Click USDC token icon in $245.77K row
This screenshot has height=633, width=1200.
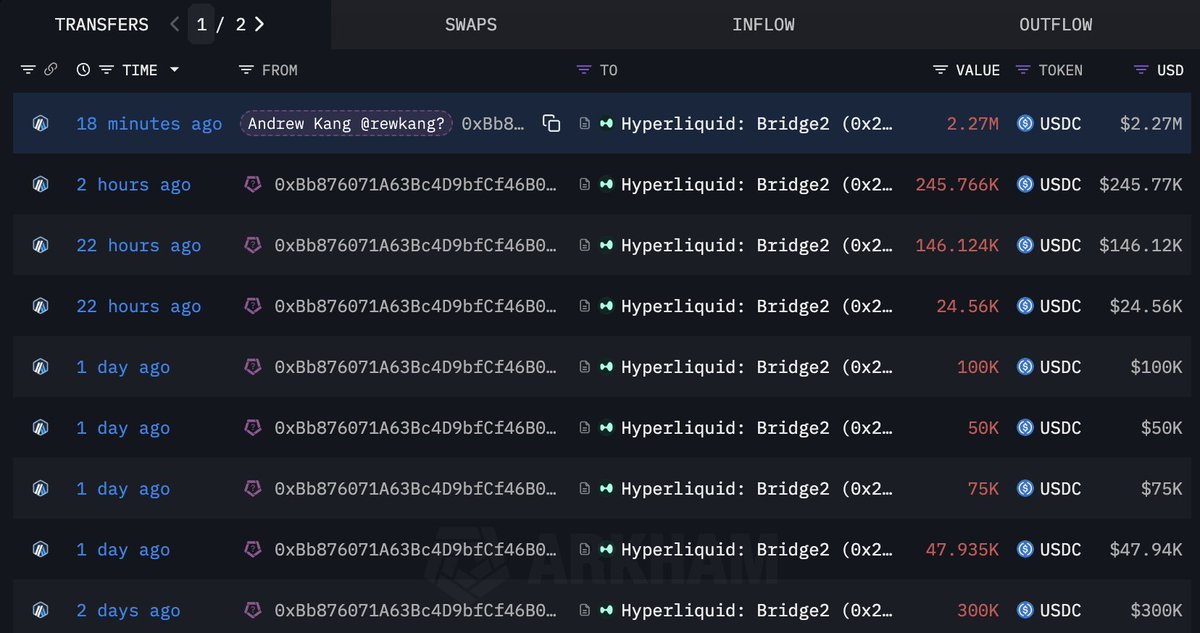1025,185
